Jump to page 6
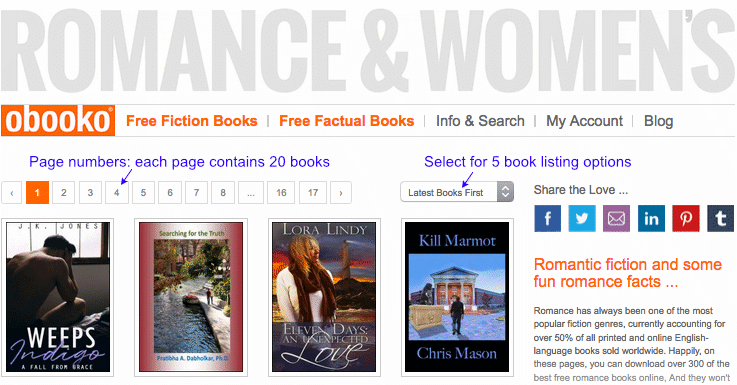This screenshot has height=385, width=737. pyautogui.click(x=170, y=193)
